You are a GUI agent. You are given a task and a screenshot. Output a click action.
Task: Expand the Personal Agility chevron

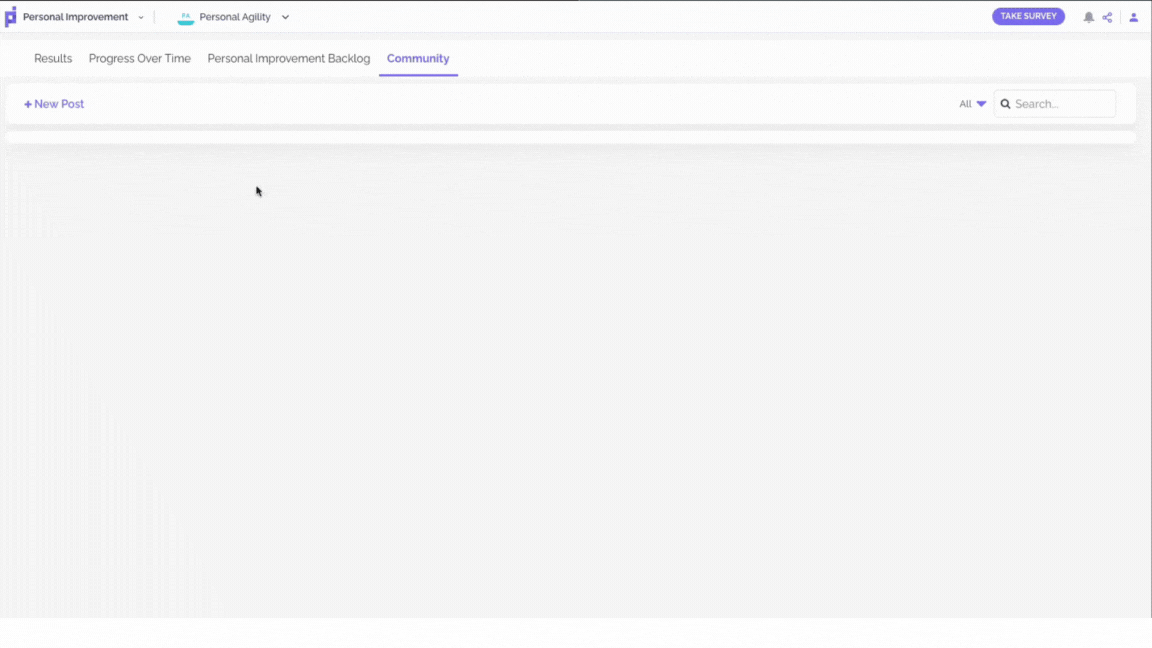point(285,17)
